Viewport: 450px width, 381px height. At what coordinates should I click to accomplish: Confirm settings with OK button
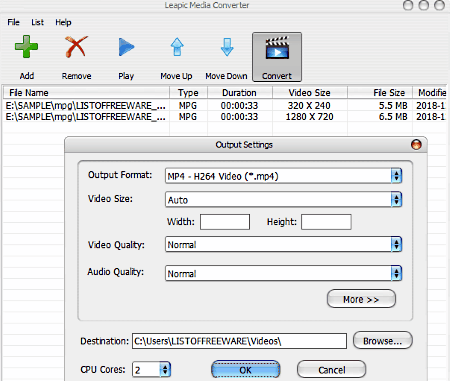(x=246, y=370)
